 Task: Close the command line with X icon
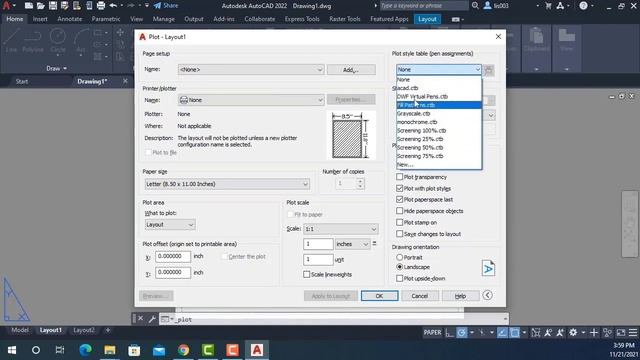point(140,318)
